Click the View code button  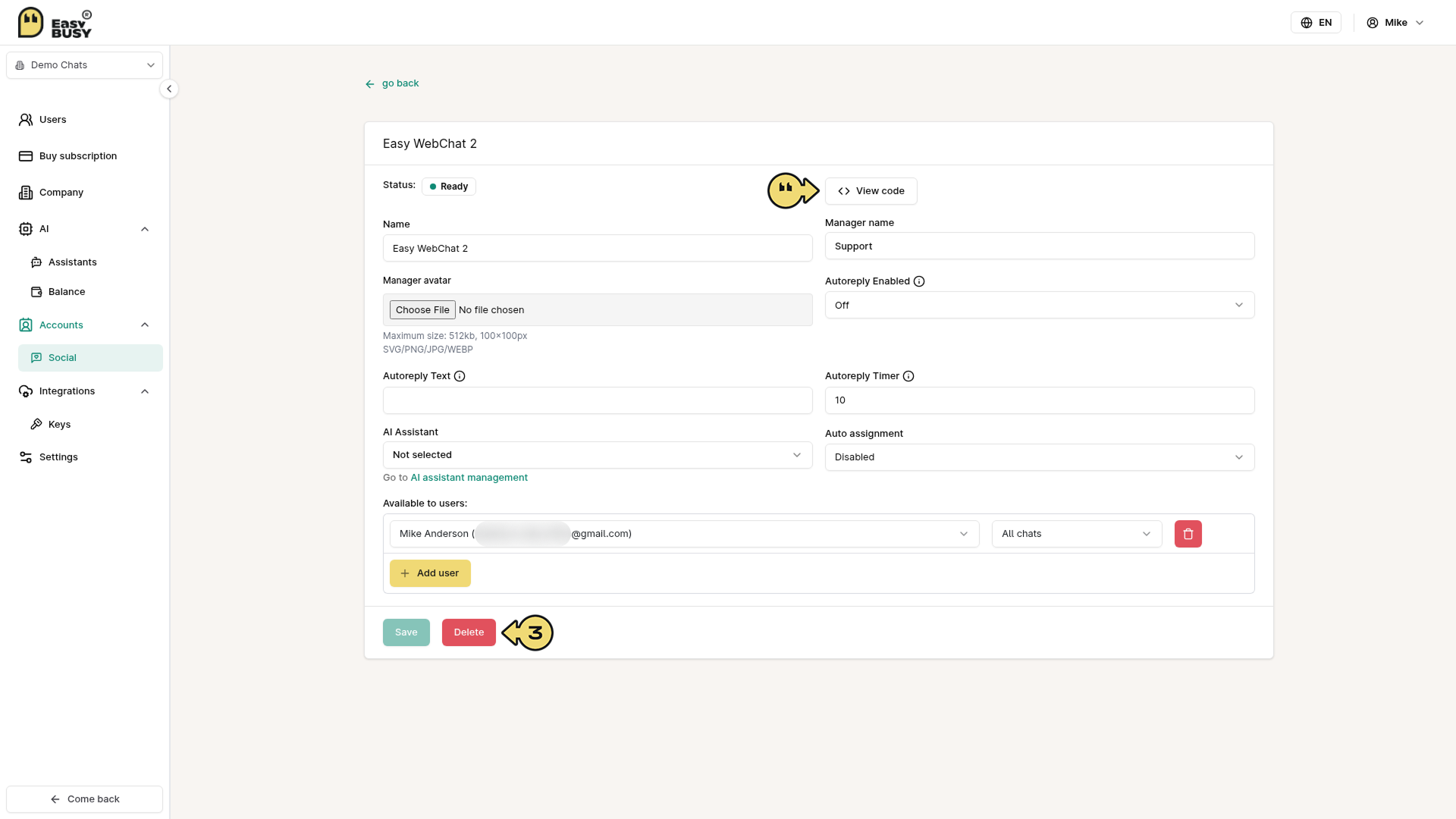pyautogui.click(x=871, y=191)
